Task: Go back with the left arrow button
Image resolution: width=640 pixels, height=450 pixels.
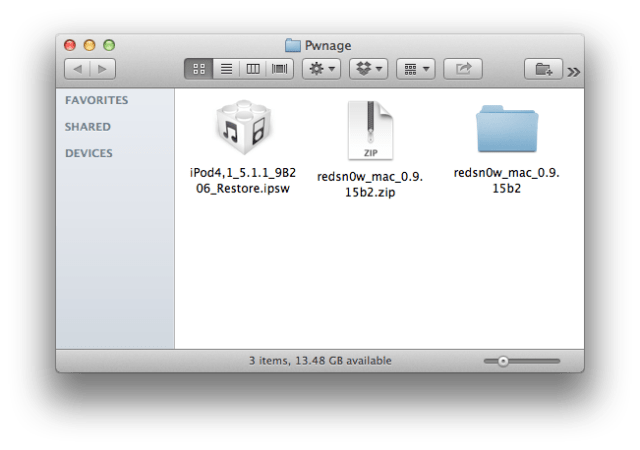Action: (x=78, y=69)
